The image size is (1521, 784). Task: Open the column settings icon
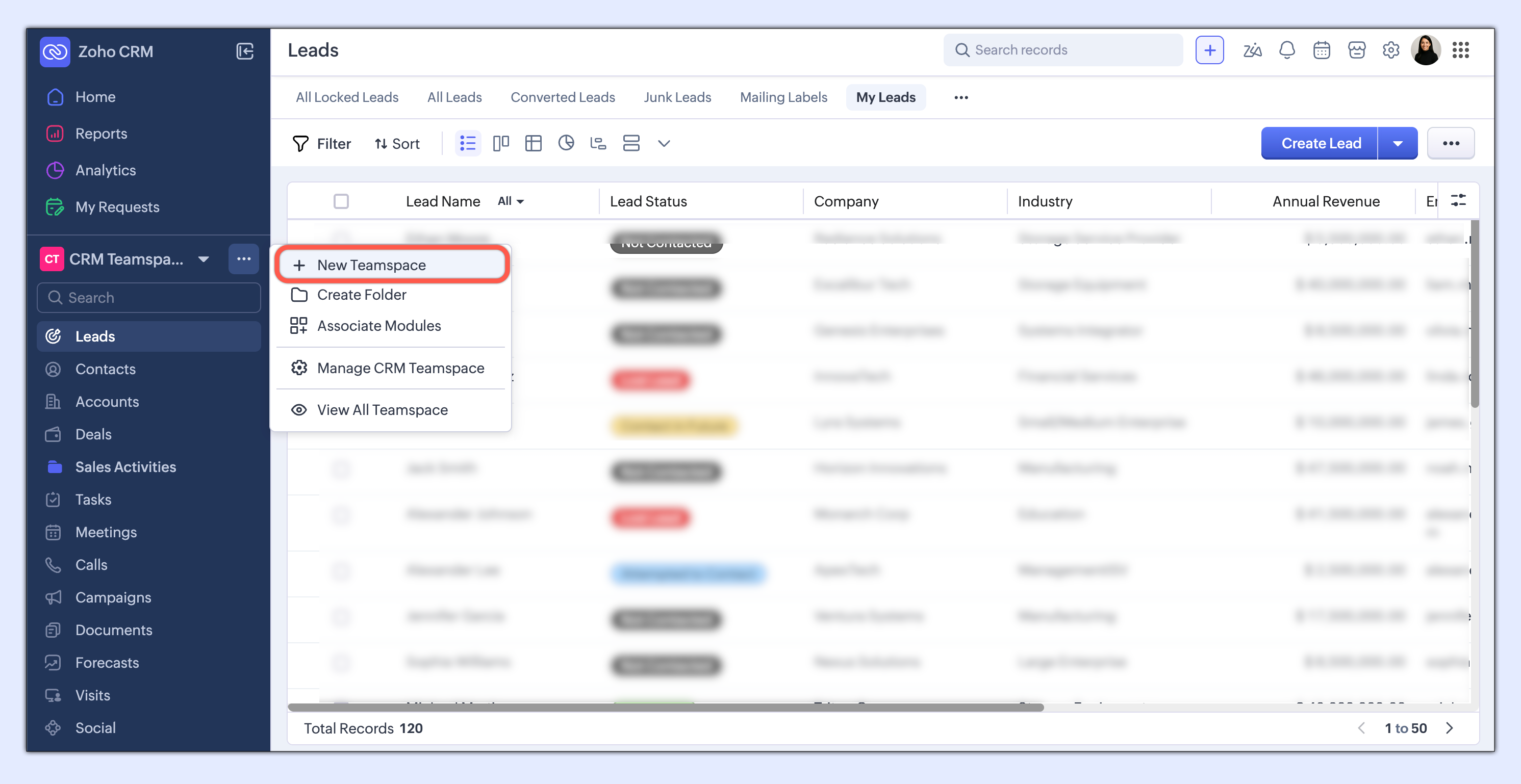1458,200
